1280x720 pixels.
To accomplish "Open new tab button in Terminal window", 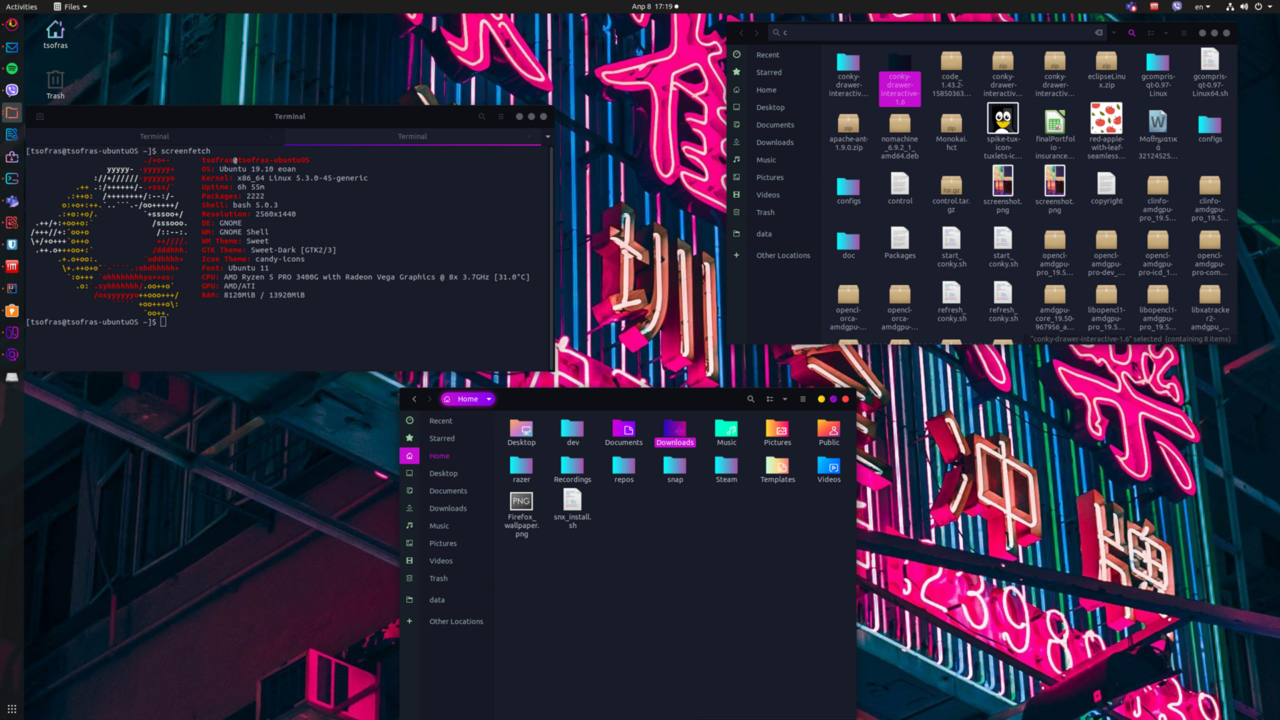I will (40, 116).
